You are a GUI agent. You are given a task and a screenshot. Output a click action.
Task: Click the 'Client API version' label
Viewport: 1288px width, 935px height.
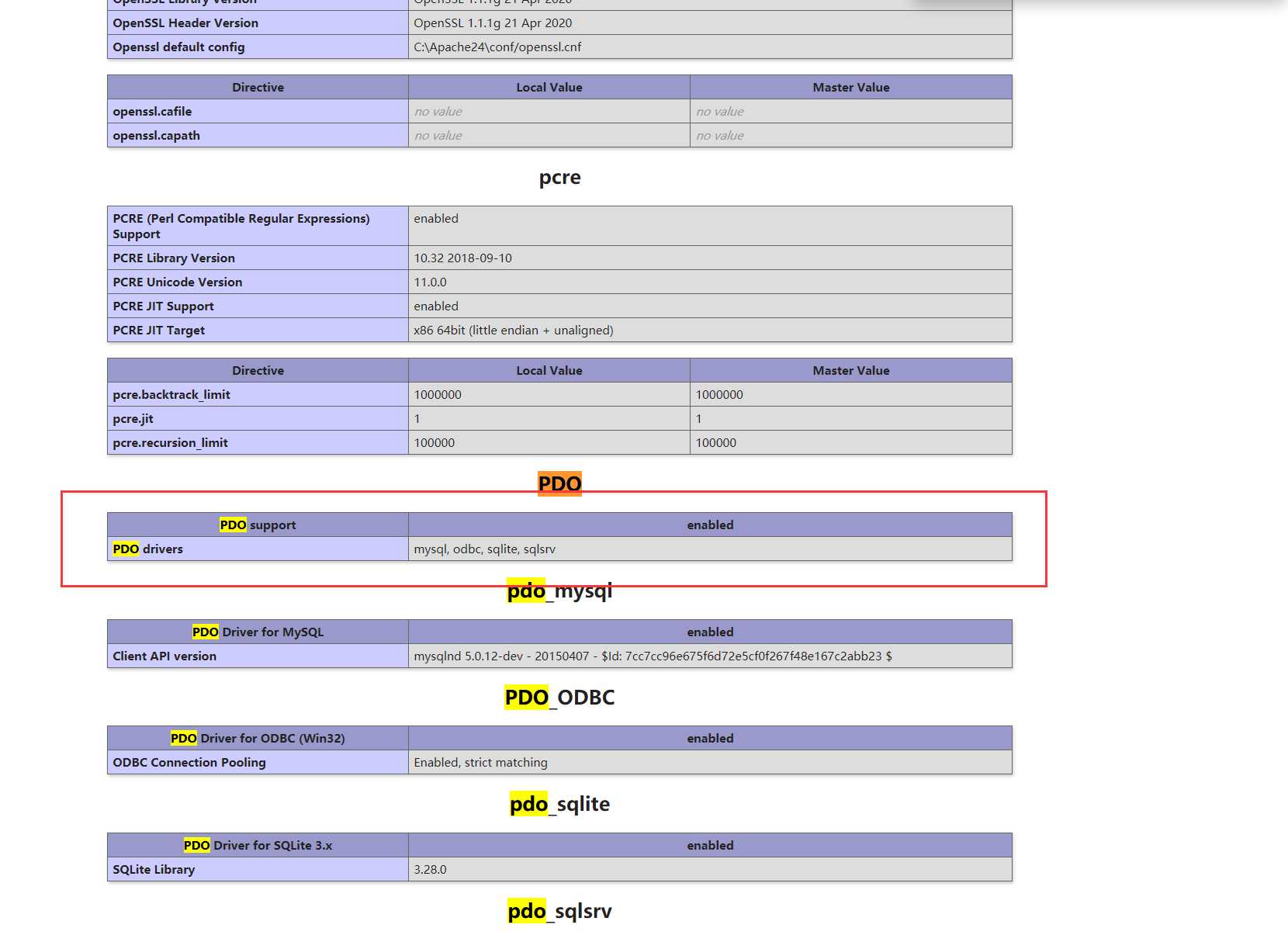point(164,656)
